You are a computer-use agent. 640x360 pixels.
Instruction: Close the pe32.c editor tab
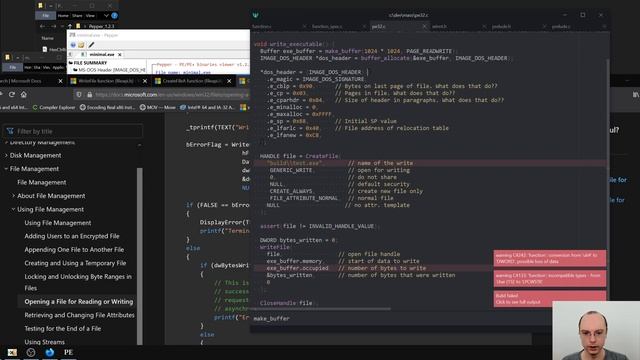click(x=424, y=27)
